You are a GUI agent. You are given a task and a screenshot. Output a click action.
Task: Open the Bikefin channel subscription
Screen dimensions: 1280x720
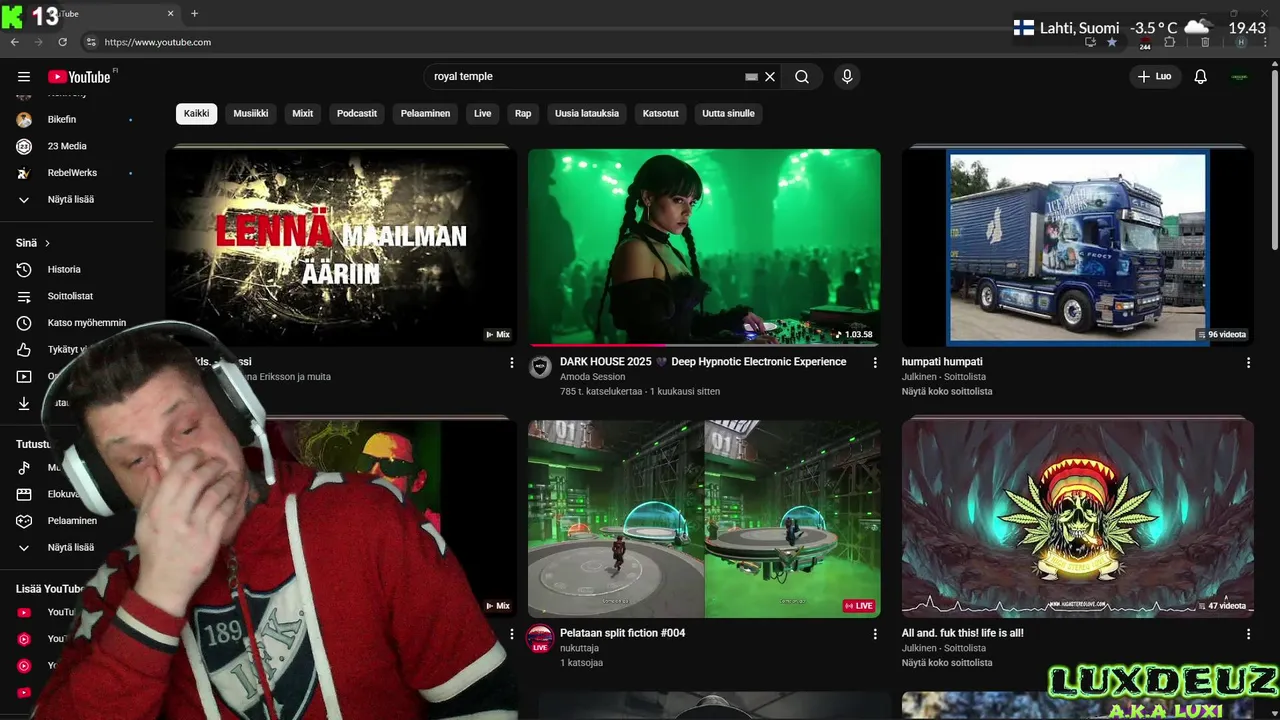click(x=62, y=120)
